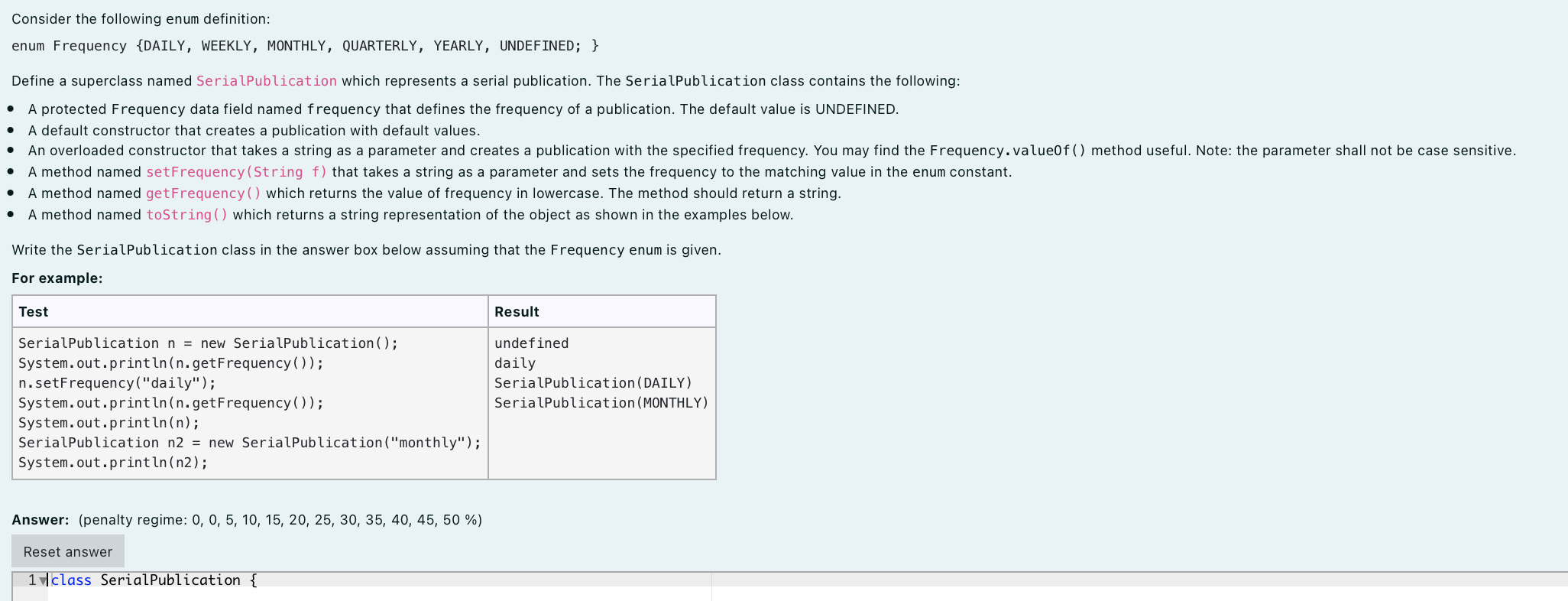The width and height of the screenshot is (1568, 601).
Task: Click the 'For example:' label
Action: [57, 278]
